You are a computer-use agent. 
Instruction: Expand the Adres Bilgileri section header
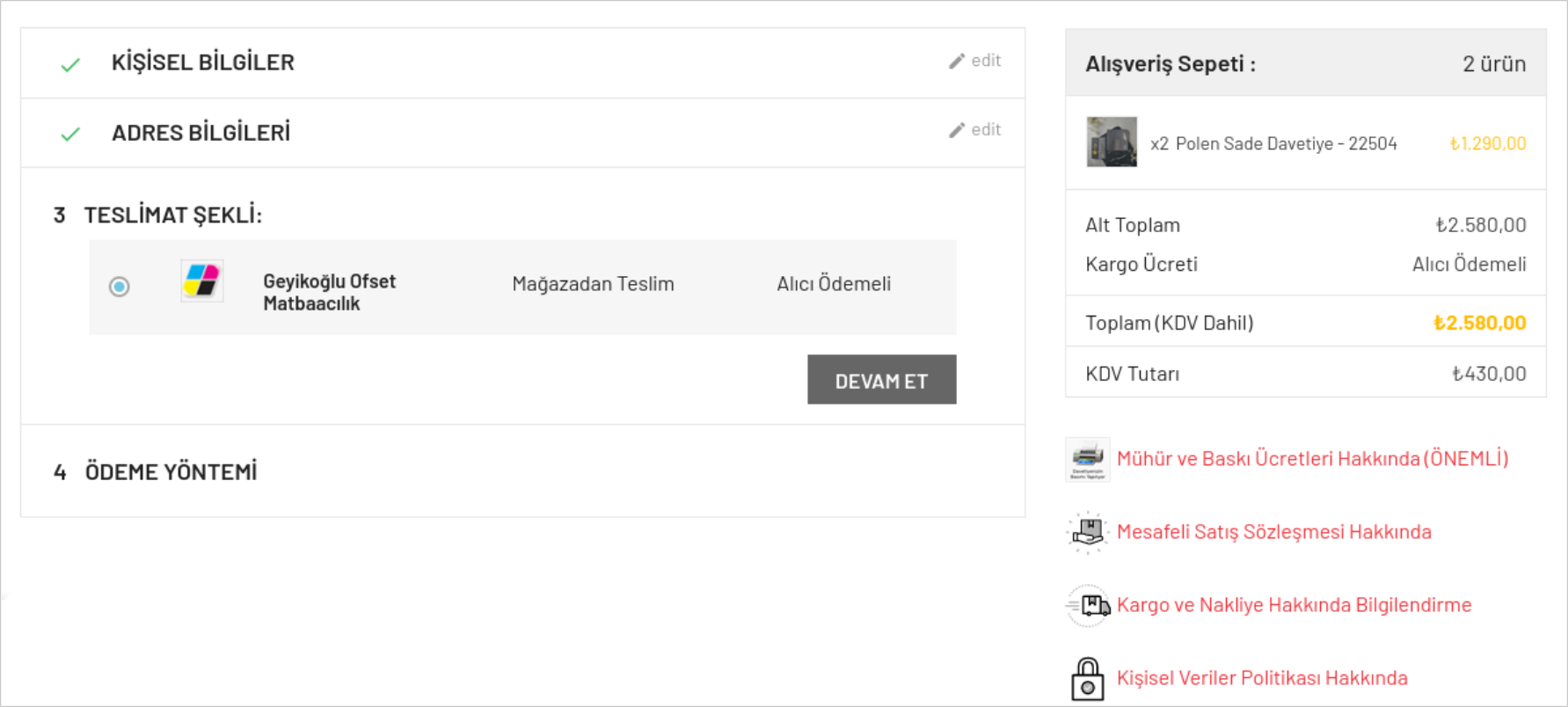(x=201, y=133)
